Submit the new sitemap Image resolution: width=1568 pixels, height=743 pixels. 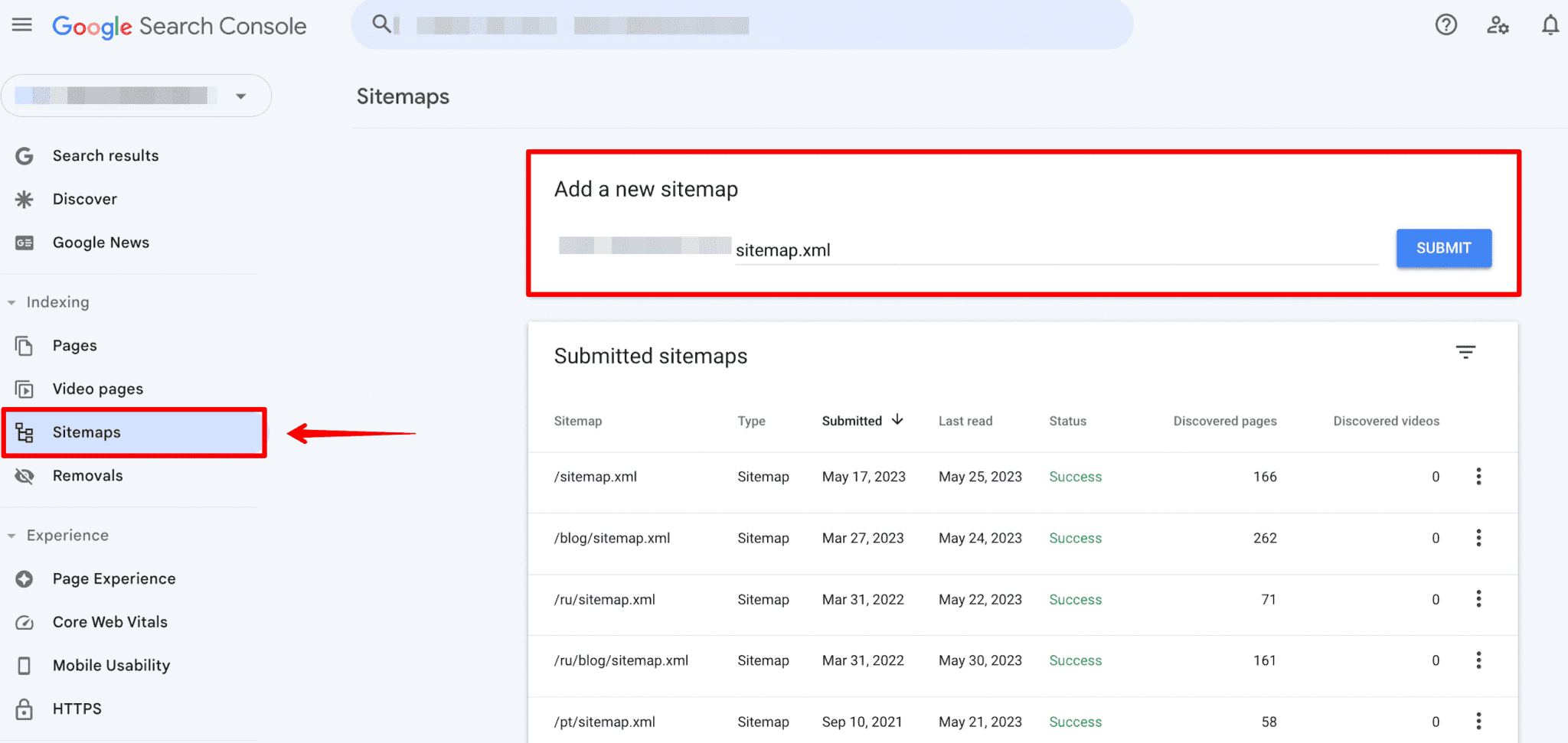[1444, 248]
